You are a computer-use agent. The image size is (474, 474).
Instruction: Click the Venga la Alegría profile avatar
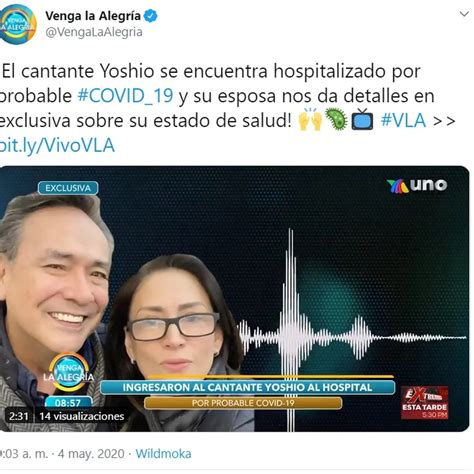(x=17, y=24)
